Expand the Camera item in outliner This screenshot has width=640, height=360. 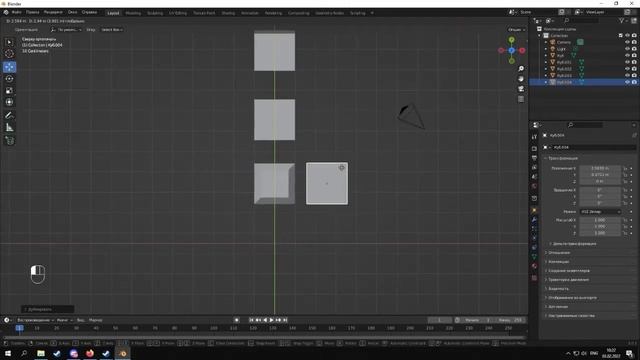tap(546, 42)
